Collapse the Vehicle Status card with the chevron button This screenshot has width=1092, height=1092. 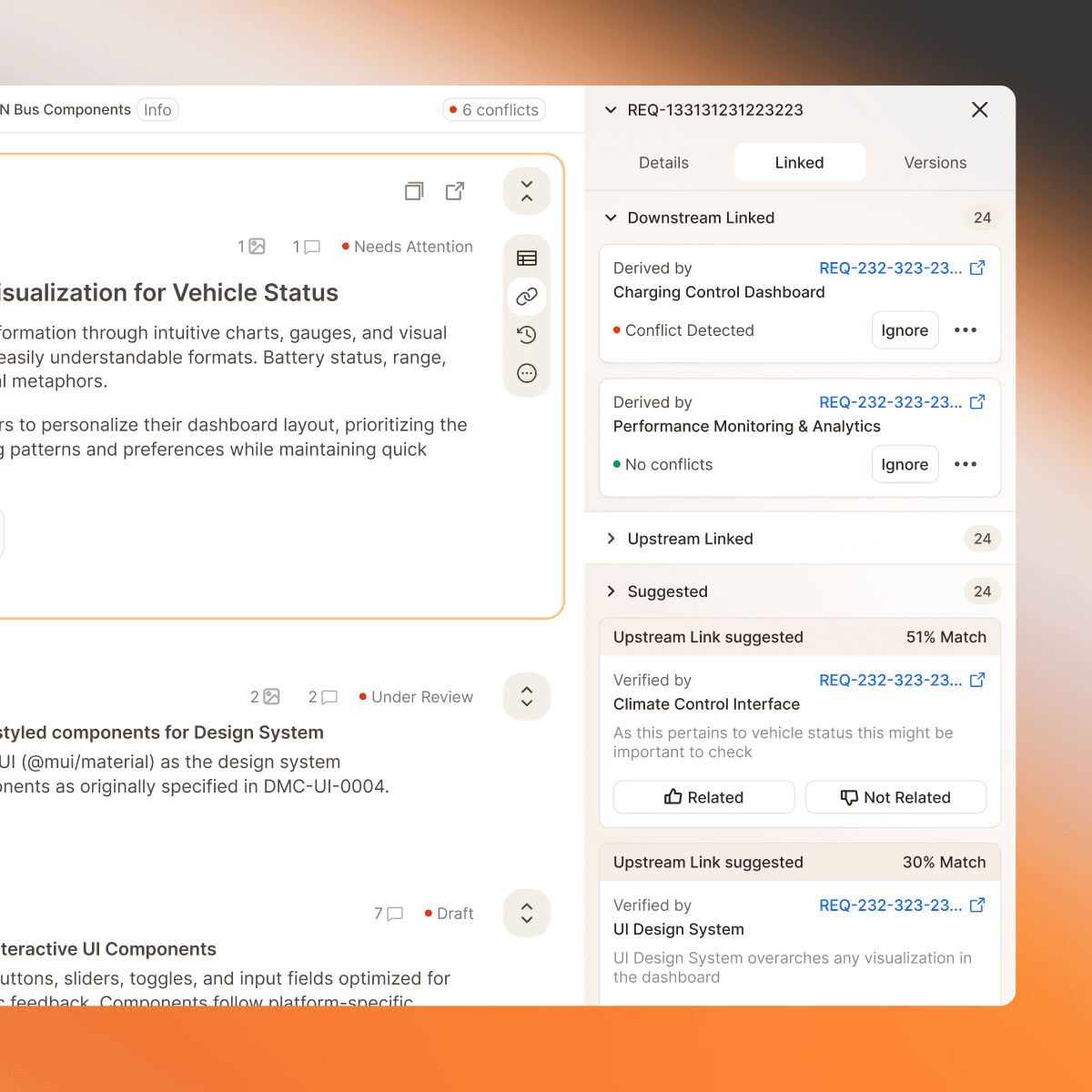[x=527, y=191]
